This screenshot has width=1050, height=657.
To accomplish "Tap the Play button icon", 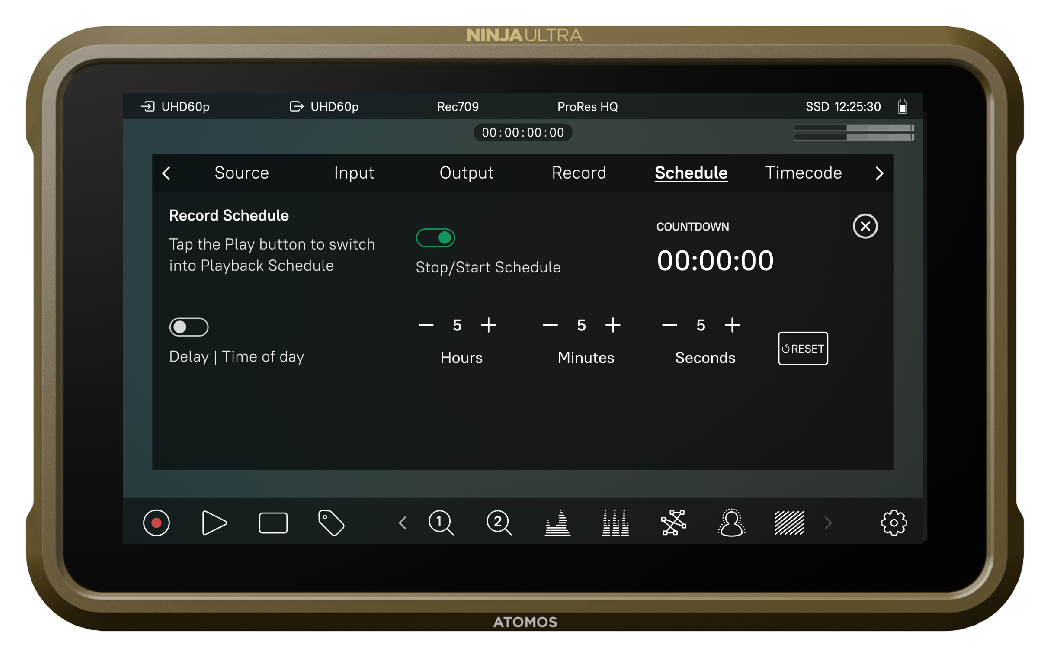I will [x=214, y=522].
